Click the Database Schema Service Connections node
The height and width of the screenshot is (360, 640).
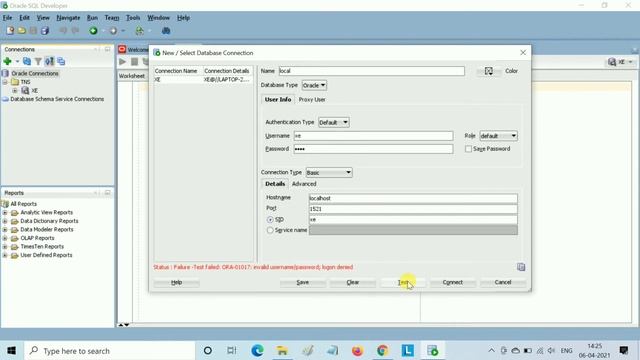57,99
